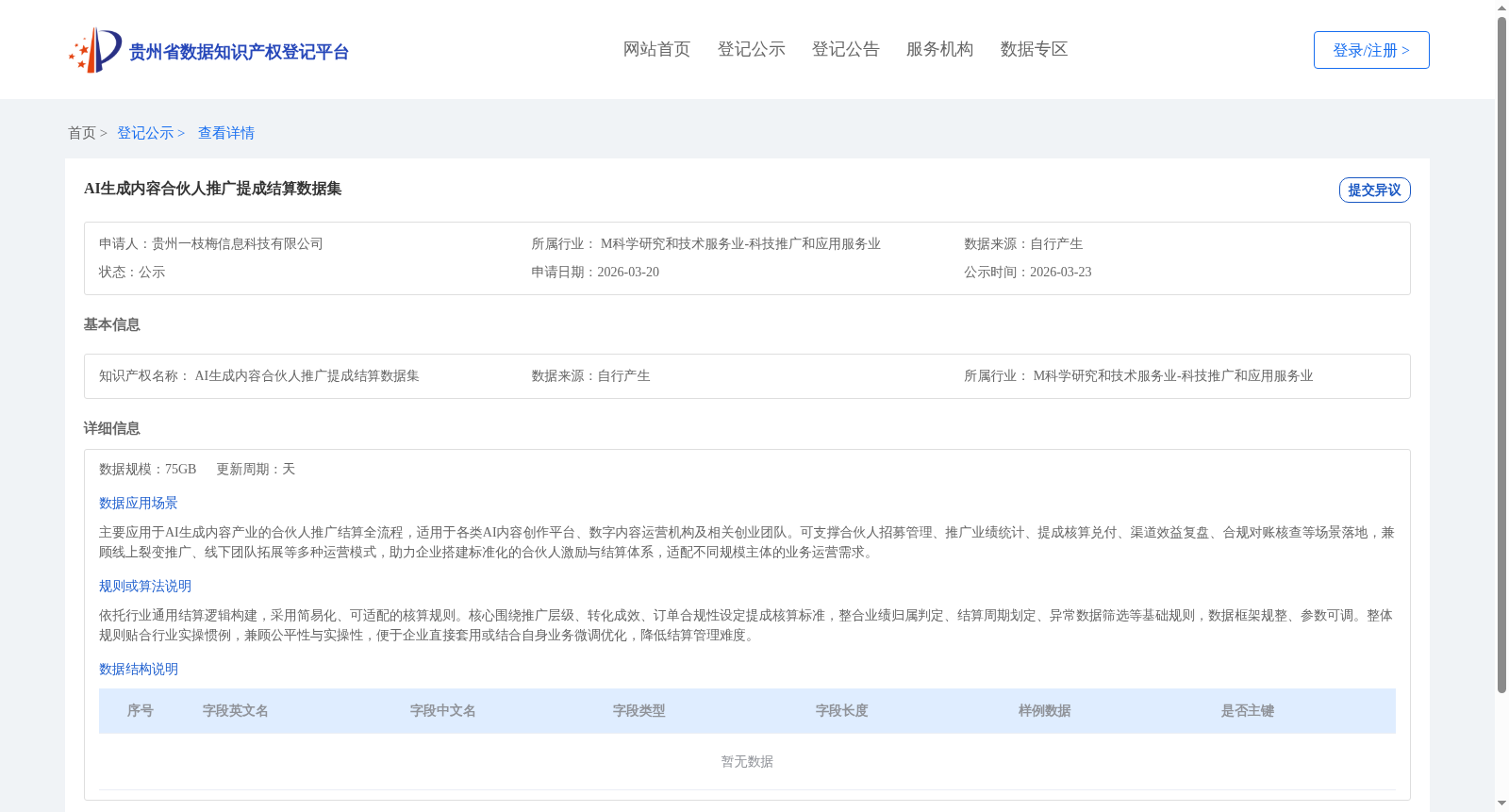
Task: Click the 数据应用场景 heading
Action: click(139, 503)
